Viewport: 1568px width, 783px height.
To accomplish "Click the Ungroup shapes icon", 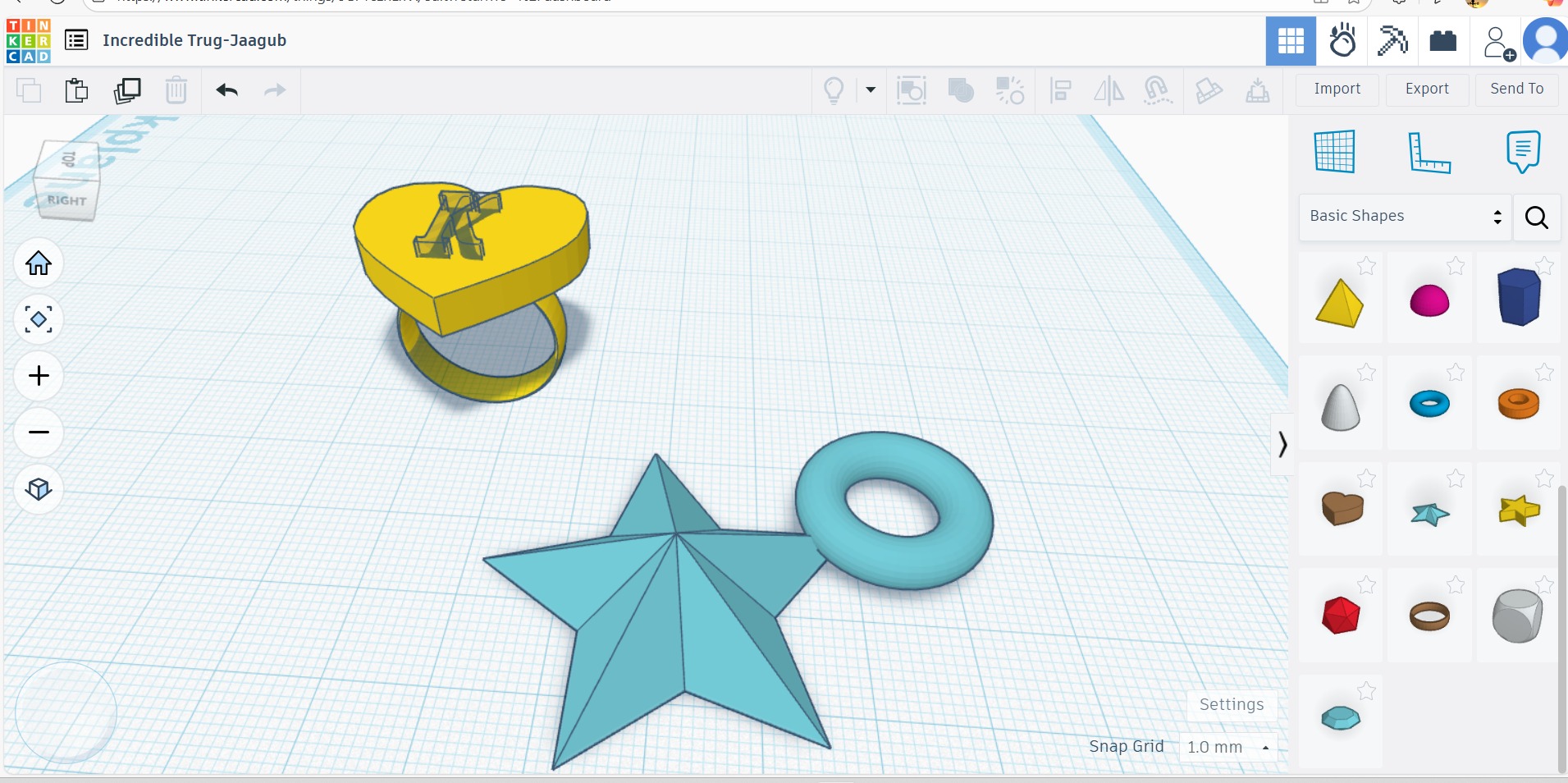I will (x=1010, y=90).
